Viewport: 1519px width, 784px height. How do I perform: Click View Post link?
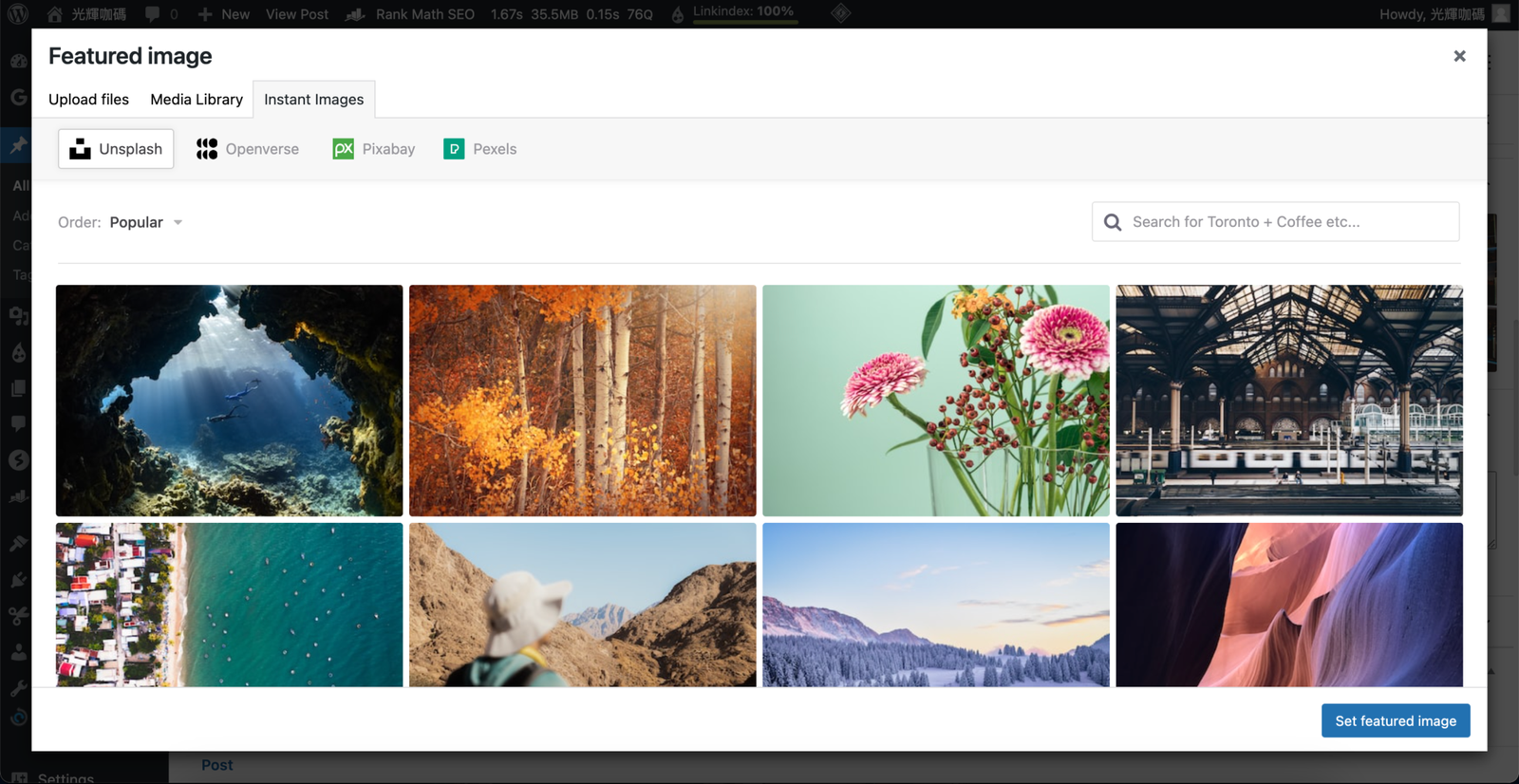point(297,14)
